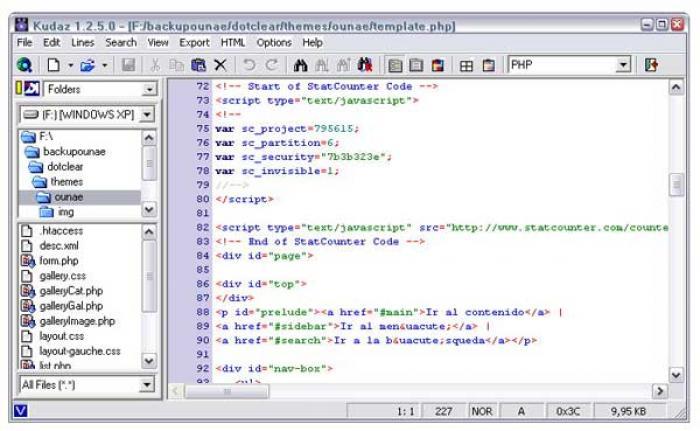Open the Search menu
Screen dimensions: 700x431
pos(121,42)
